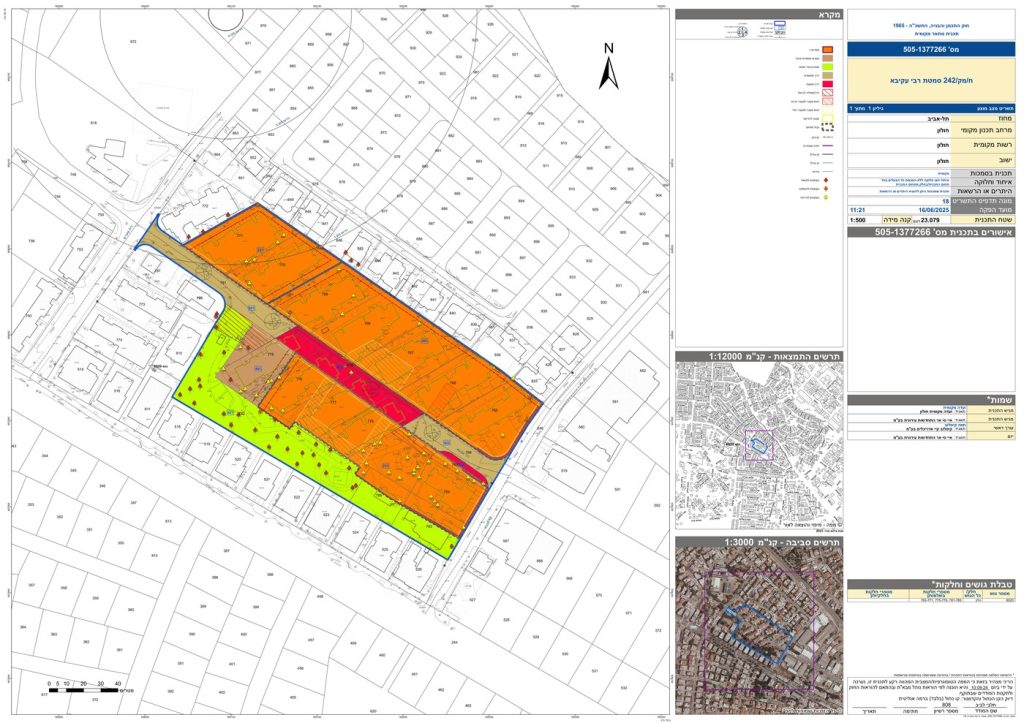Click the 1:3000 aerial photo thumbnail
This screenshot has height=723, width=1024.
point(759,631)
